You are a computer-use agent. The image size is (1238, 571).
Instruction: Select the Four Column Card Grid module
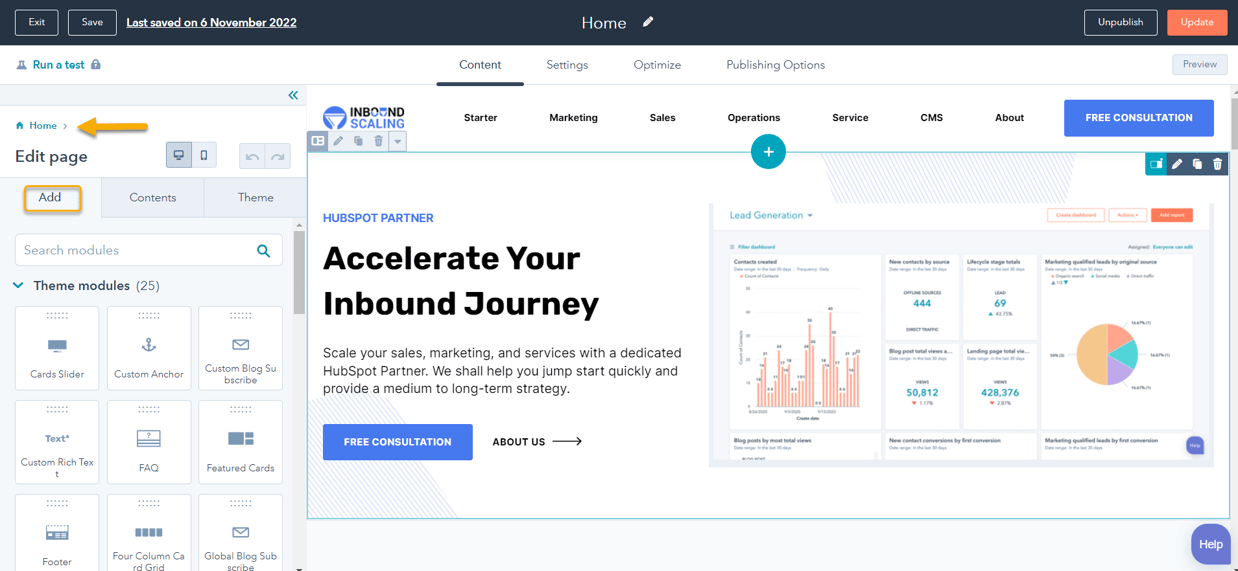149,533
